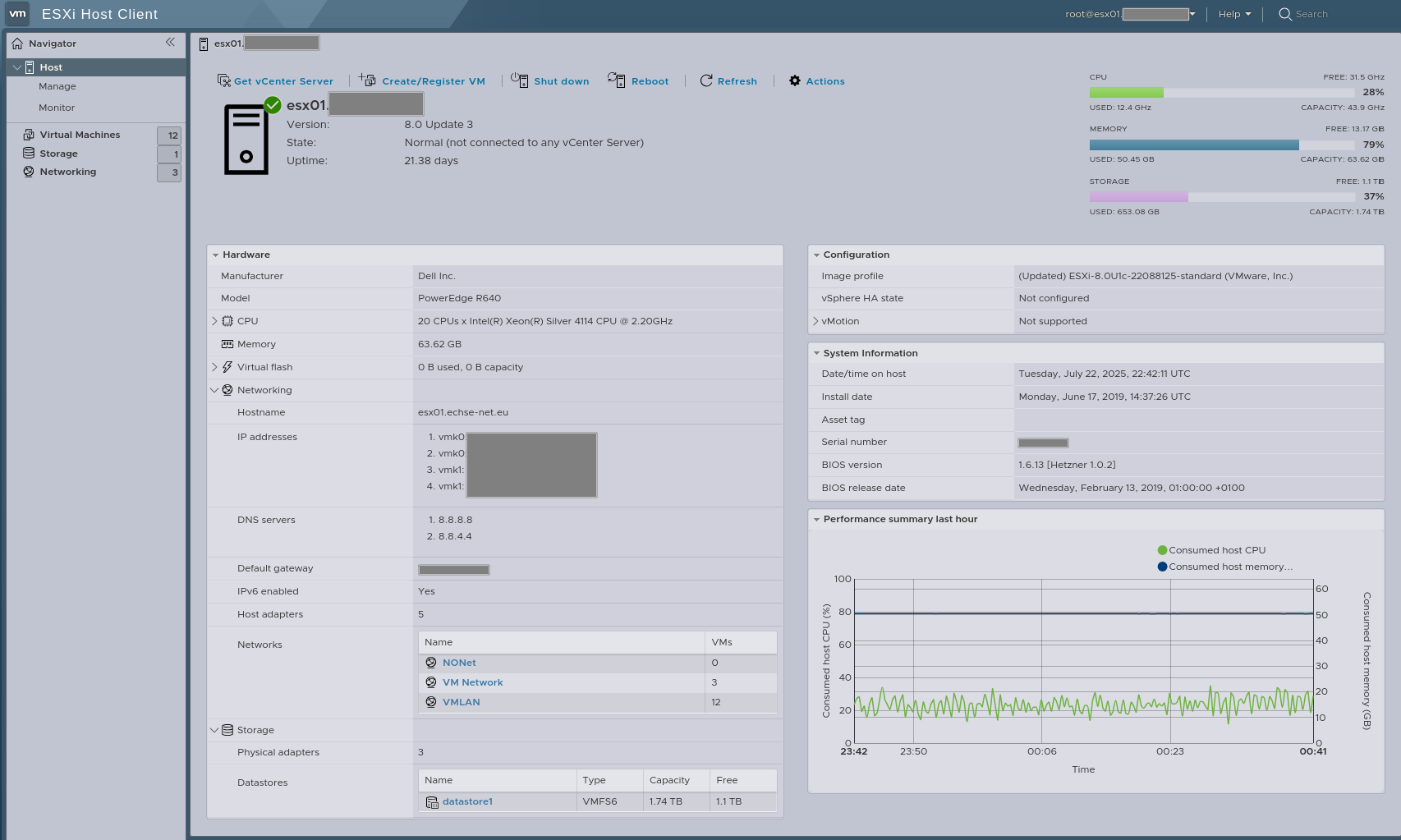Click the Networking globe icon in Navigator
Viewport: 1401px width, 840px height.
coord(29,172)
